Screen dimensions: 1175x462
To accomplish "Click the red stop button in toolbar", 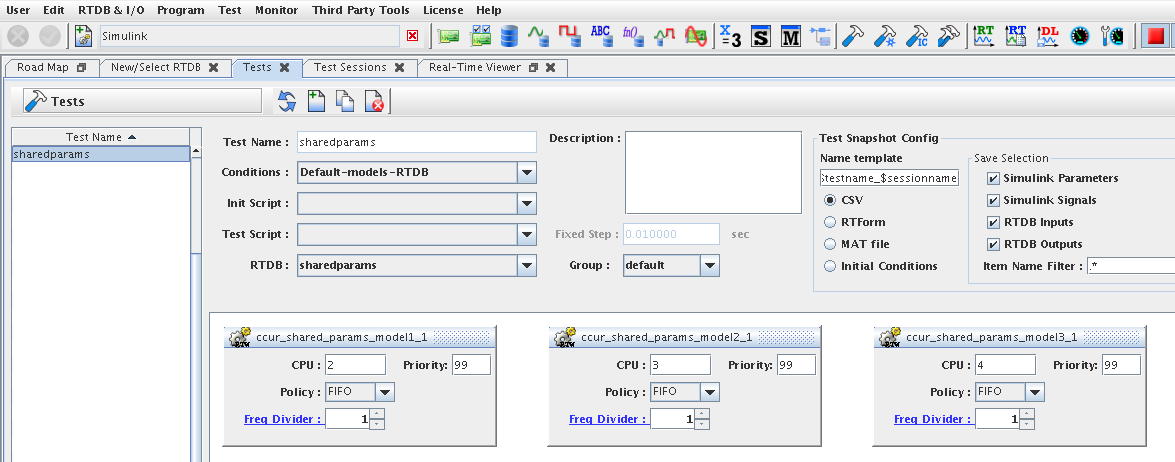I will click(x=1156, y=36).
